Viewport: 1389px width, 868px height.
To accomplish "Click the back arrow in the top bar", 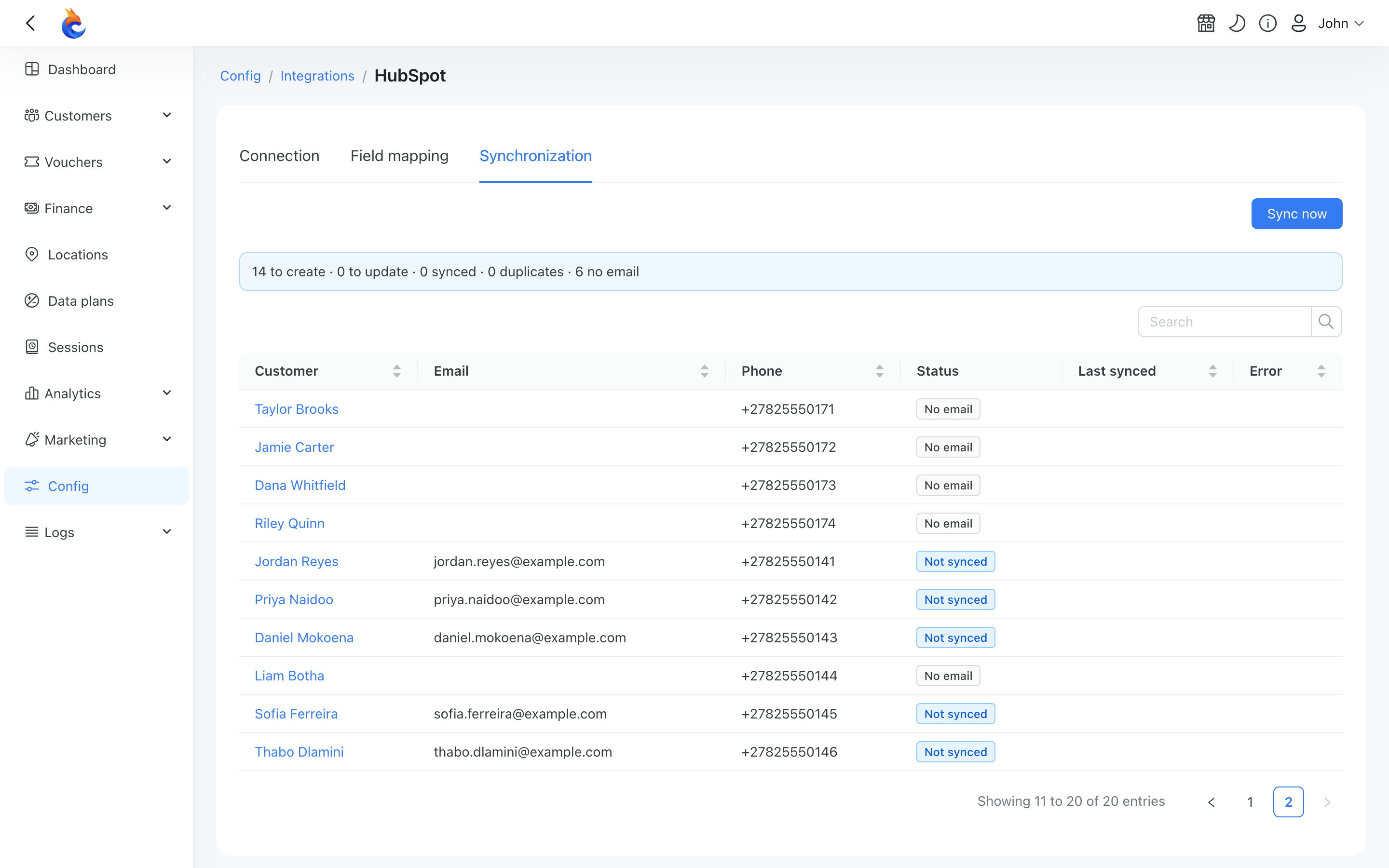I will (31, 23).
